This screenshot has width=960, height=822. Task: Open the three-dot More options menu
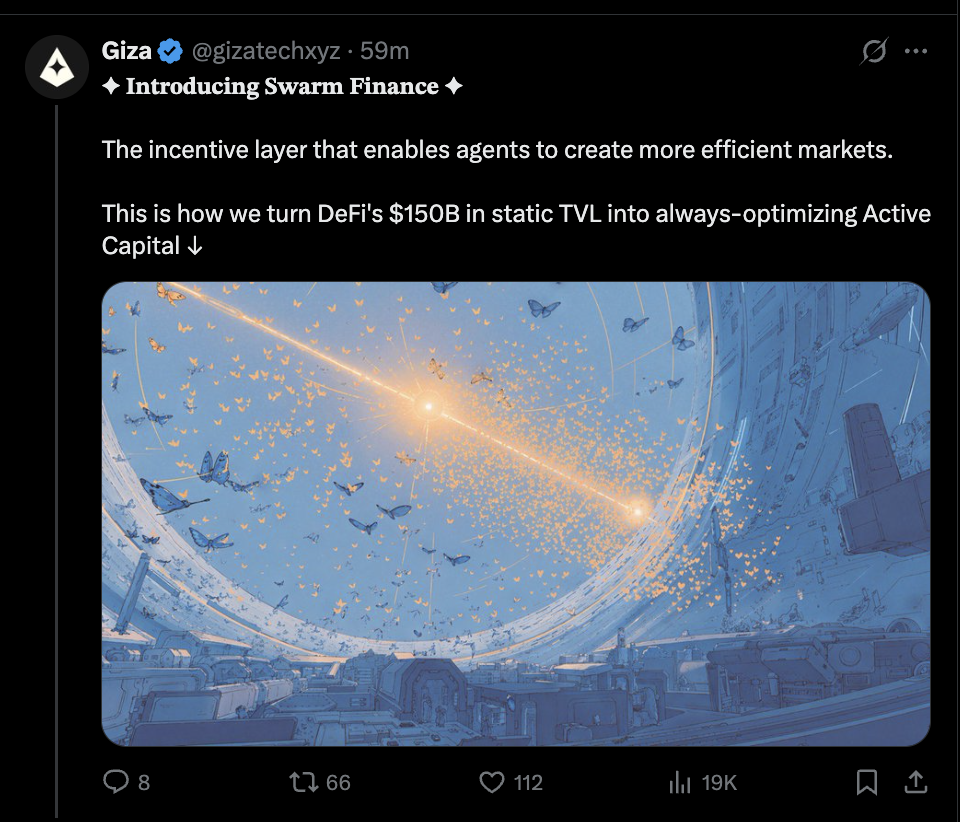point(916,51)
